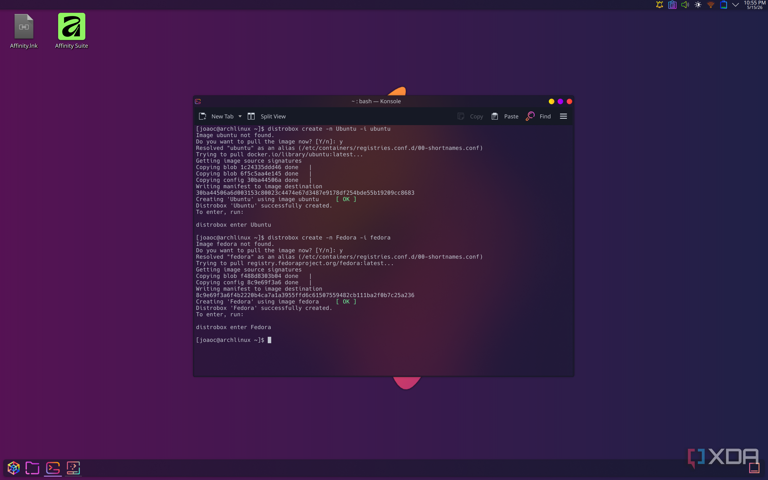This screenshot has height=480, width=768.
Task: Minimize Konsole with the yellow button
Action: coord(552,101)
